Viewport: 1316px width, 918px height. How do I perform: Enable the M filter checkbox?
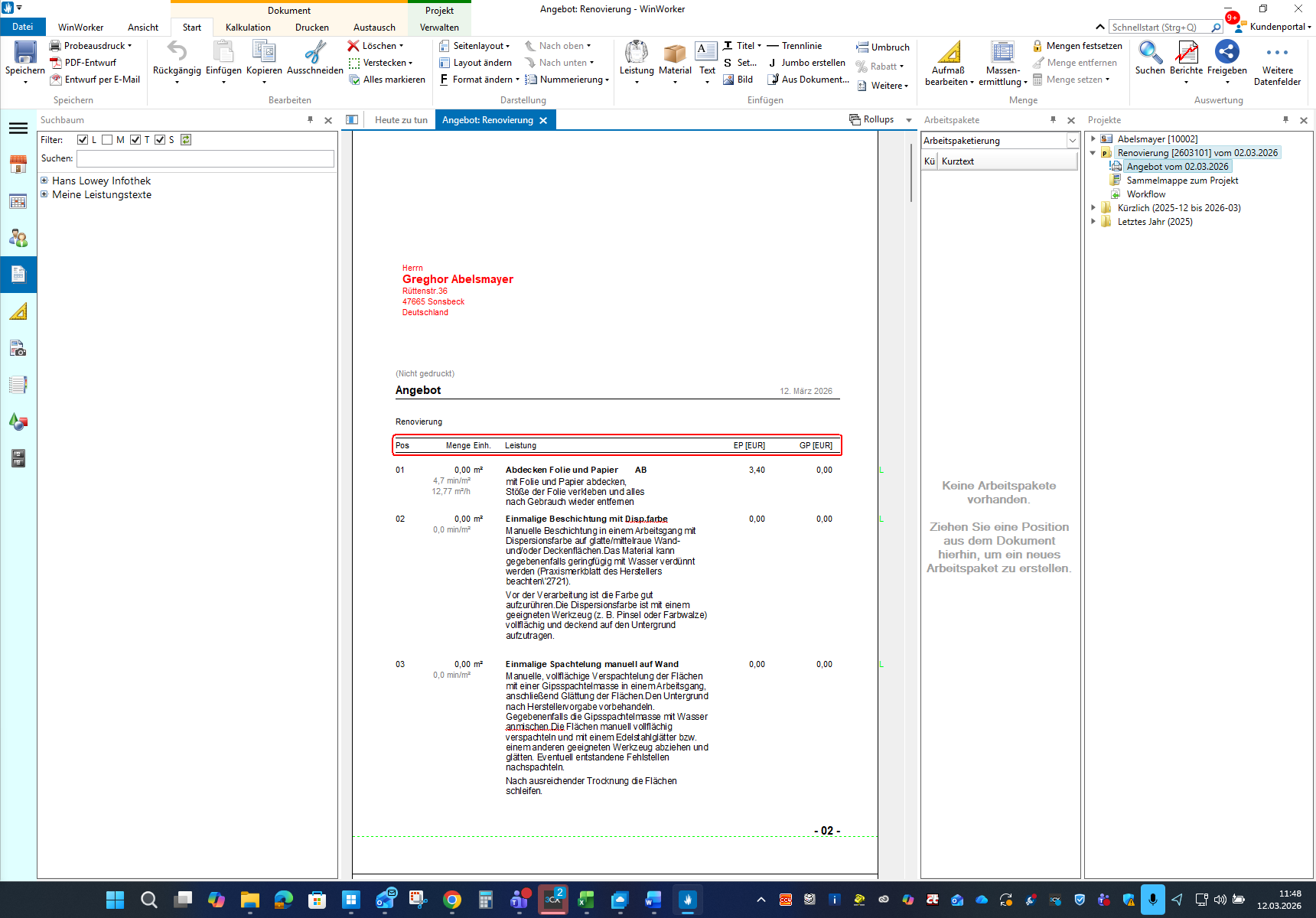click(x=108, y=140)
